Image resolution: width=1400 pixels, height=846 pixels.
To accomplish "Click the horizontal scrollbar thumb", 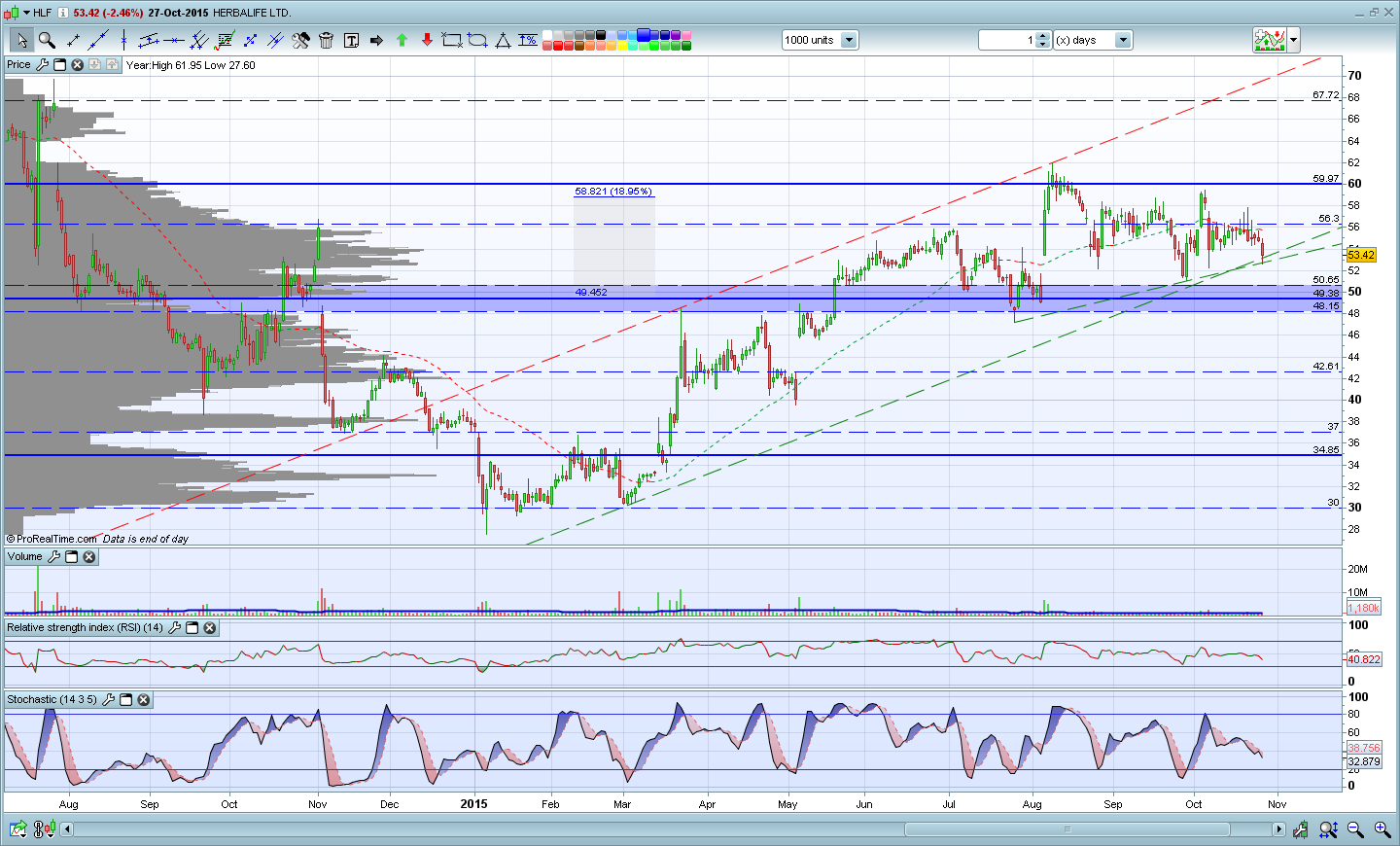I will click(x=1067, y=829).
